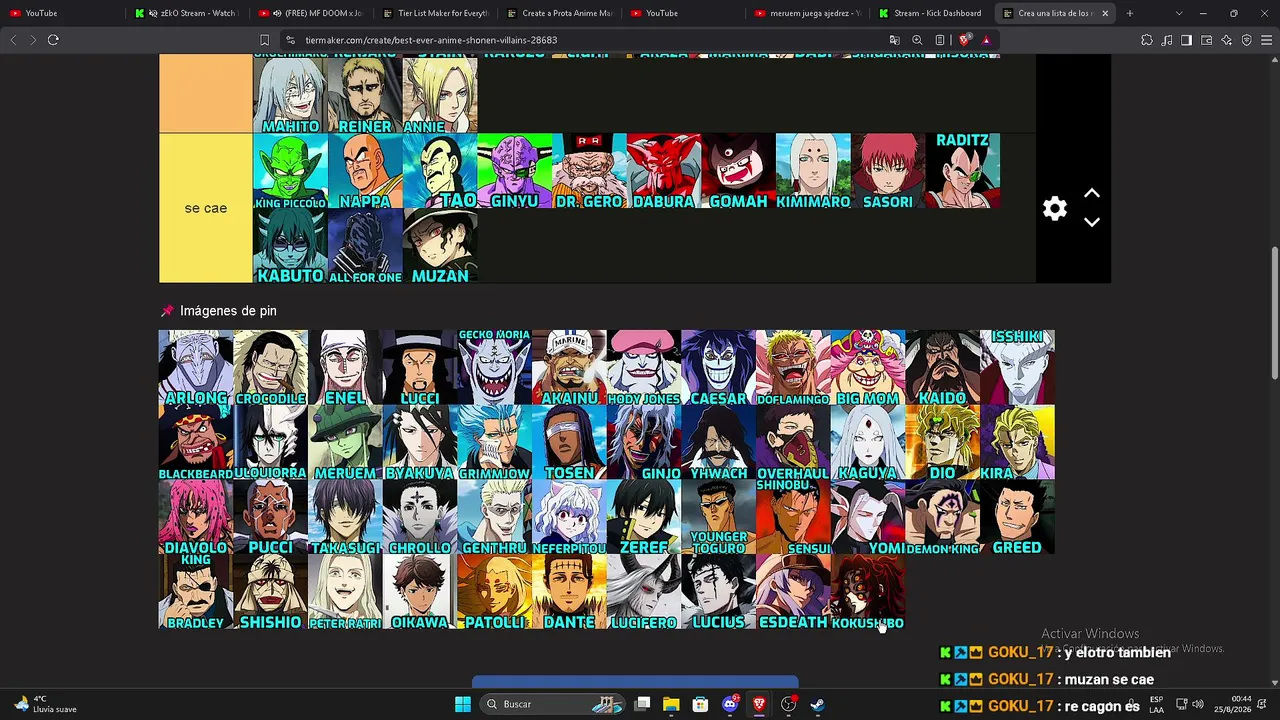Select the Esdeath character image
Viewport: 1280px width, 720px height.
793,593
